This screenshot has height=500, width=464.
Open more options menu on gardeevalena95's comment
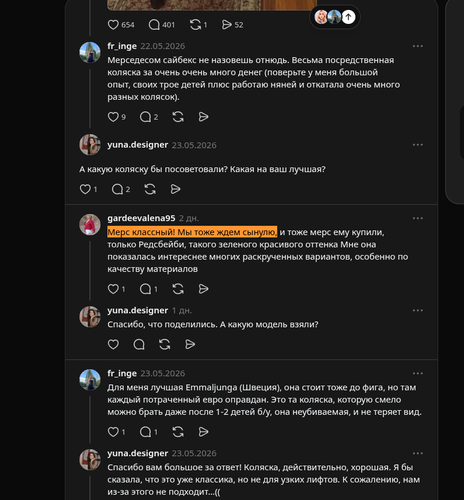tap(418, 218)
